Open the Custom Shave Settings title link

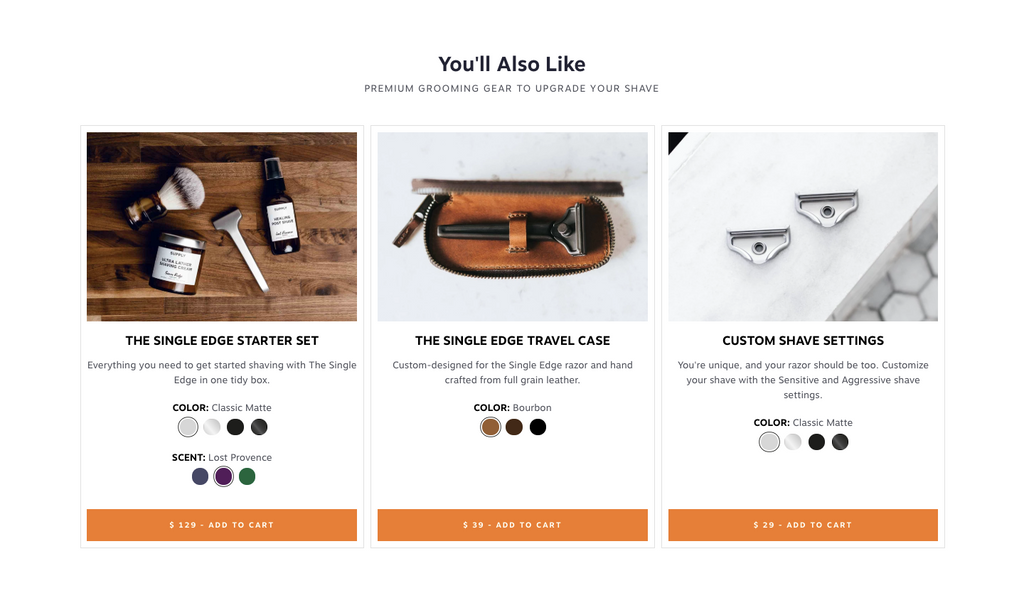(803, 341)
